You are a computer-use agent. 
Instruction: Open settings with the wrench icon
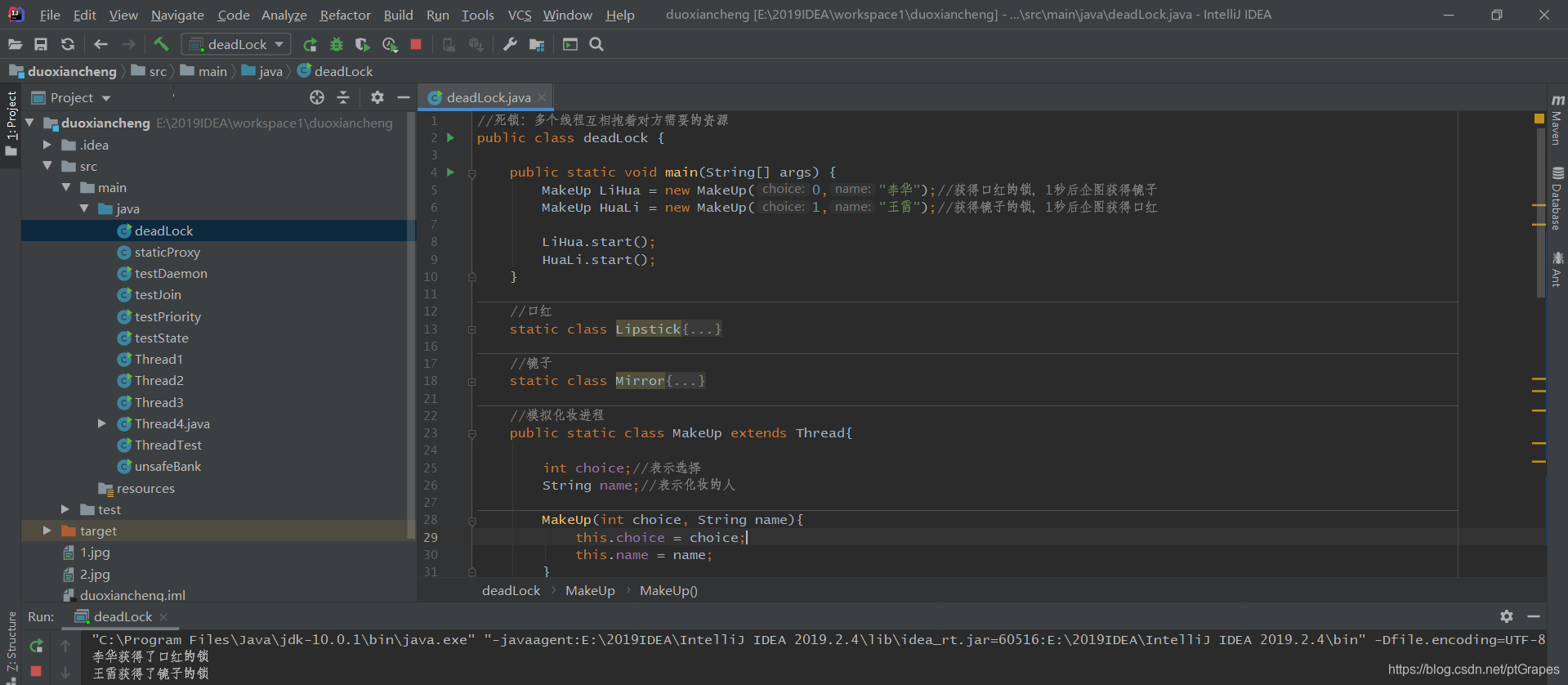[510, 44]
